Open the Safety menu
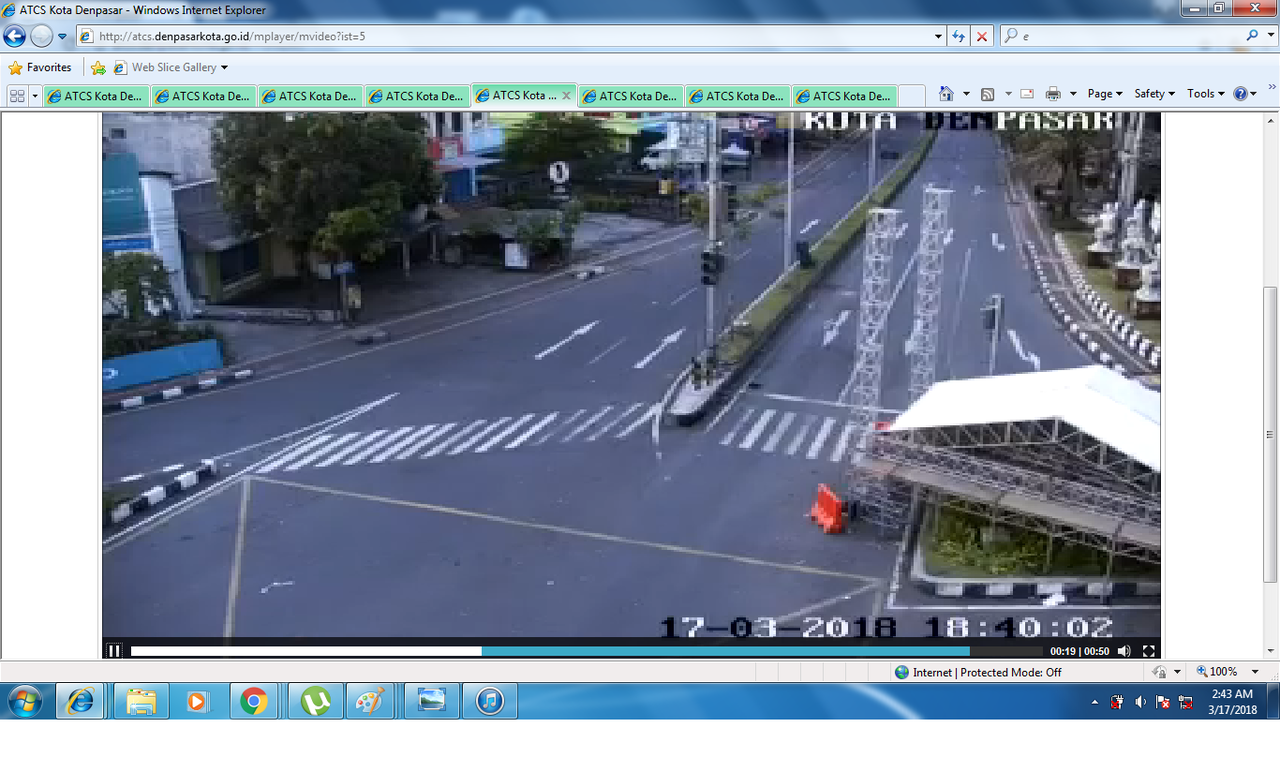Image resolution: width=1280 pixels, height=772 pixels. pyautogui.click(x=1156, y=94)
